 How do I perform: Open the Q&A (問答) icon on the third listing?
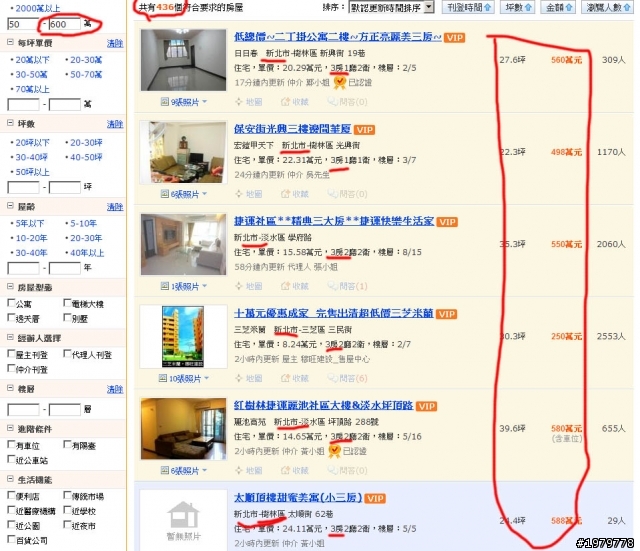pyautogui.click(x=333, y=286)
